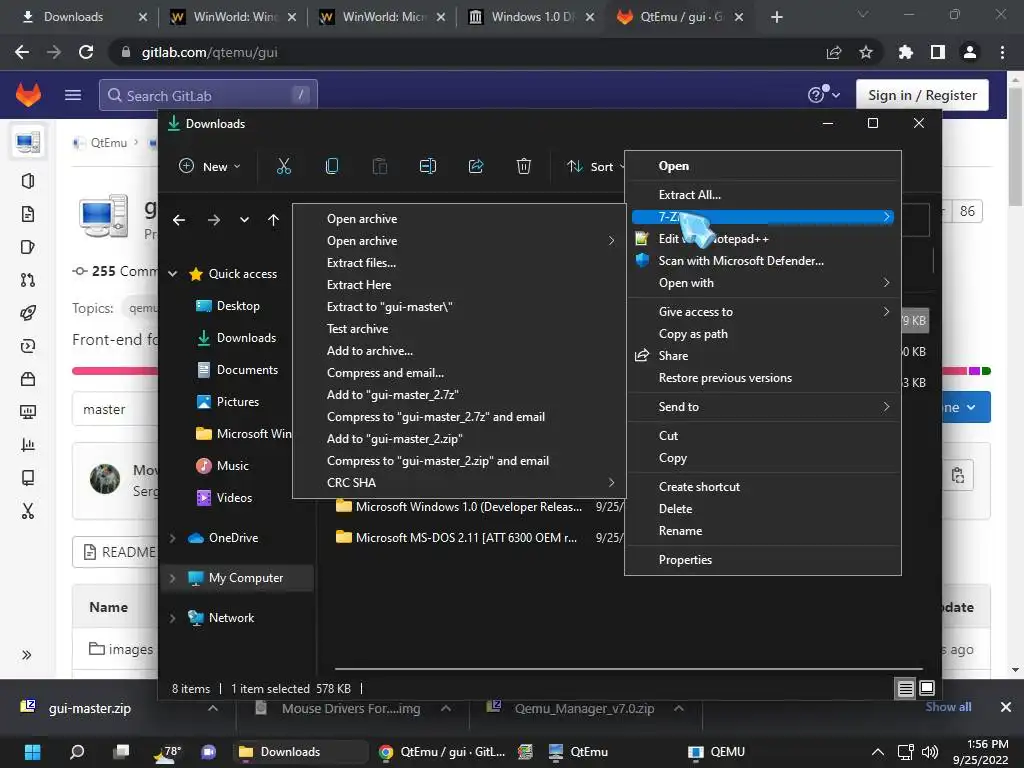This screenshot has width=1024, height=768.
Task: Open GitLab sidebar Merge requests icon
Action: (27, 280)
